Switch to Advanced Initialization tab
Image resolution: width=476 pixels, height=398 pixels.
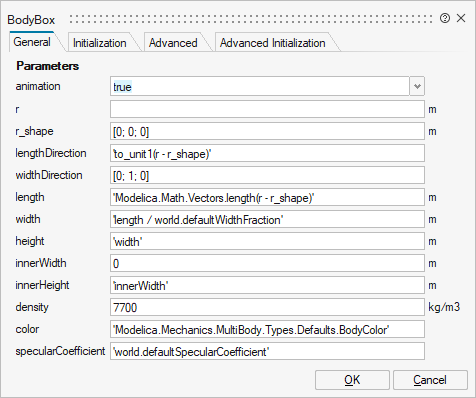pos(272,43)
